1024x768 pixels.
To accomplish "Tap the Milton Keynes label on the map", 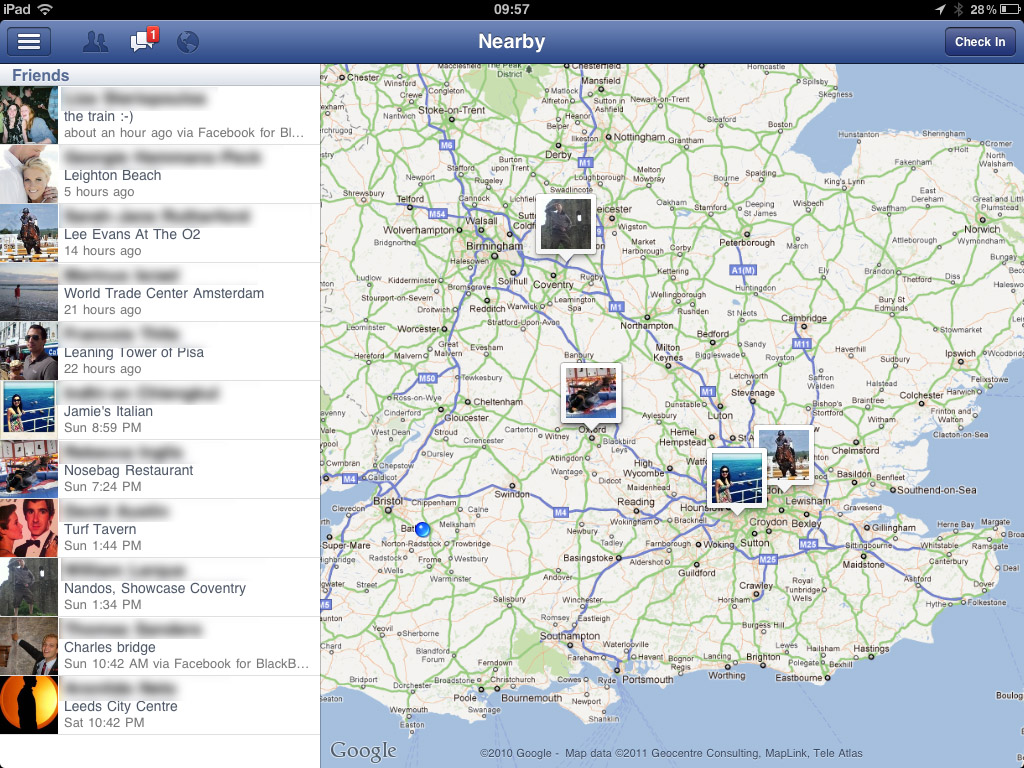I will point(668,353).
